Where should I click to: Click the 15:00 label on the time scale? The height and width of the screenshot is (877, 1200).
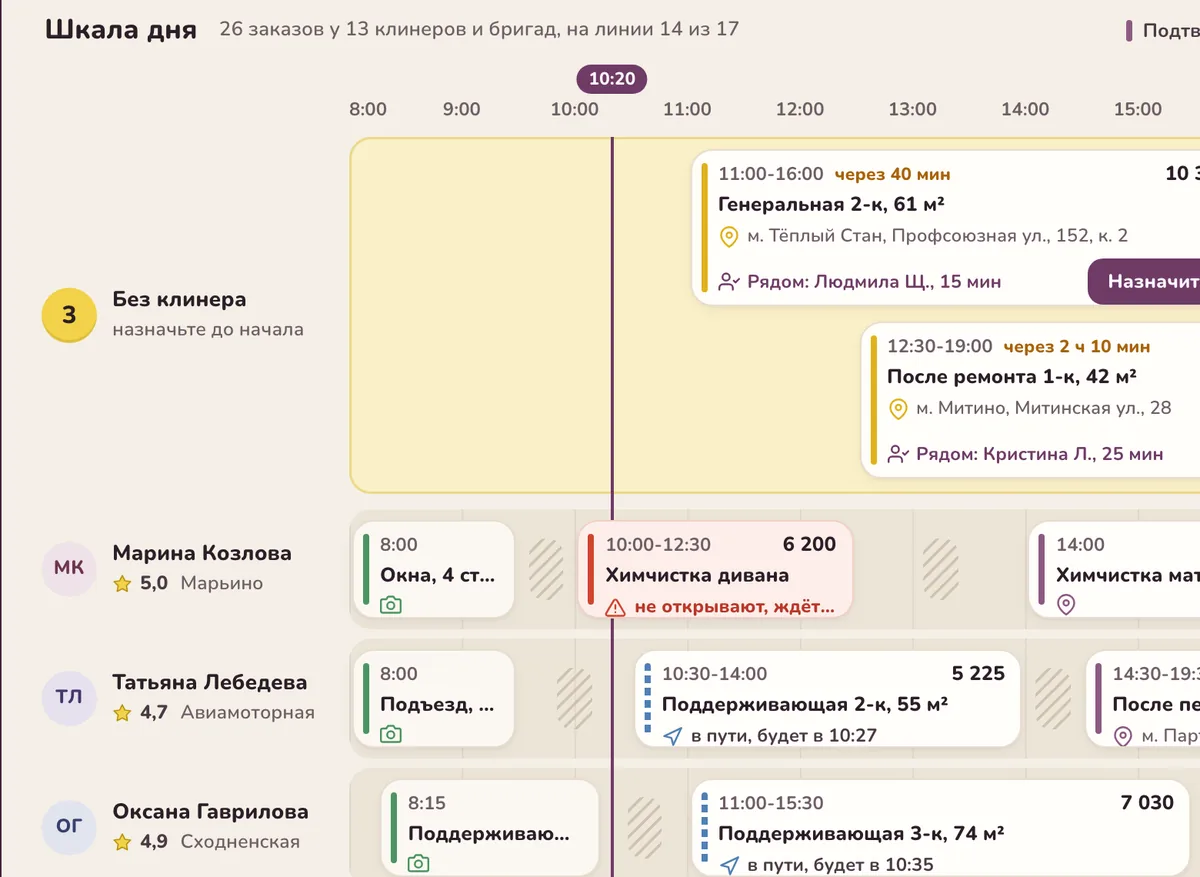pos(1138,110)
